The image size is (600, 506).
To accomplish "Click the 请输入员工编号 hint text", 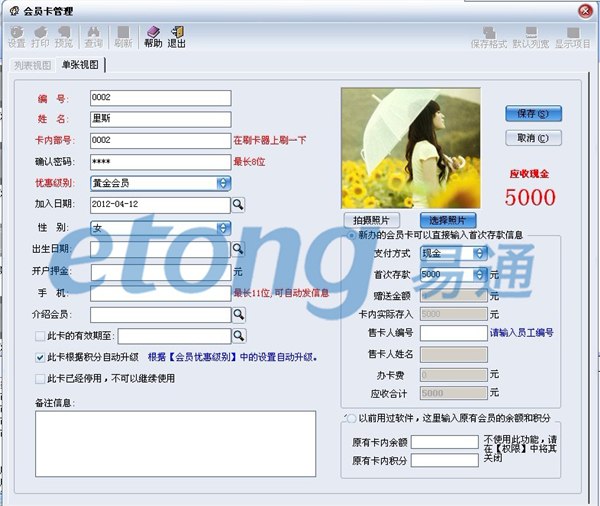I will point(522,333).
